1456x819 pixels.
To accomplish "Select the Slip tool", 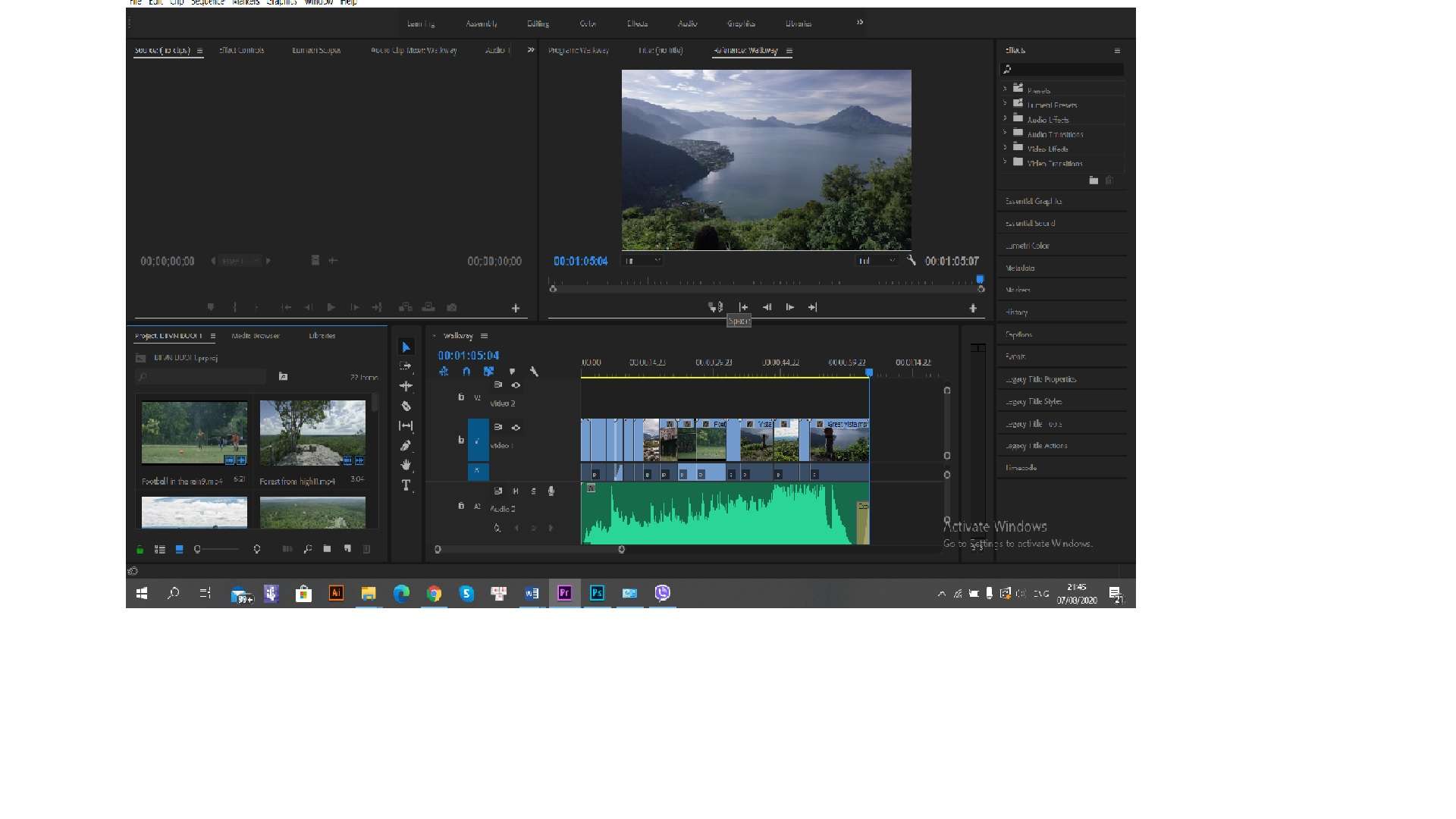I will 406,425.
